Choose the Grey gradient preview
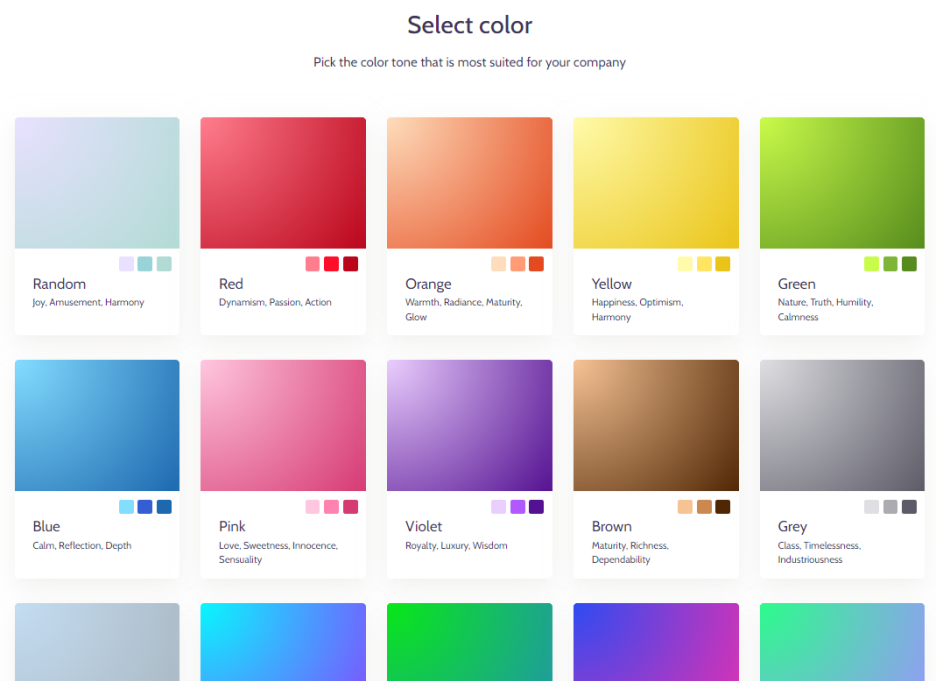This screenshot has width=936, height=681. pyautogui.click(x=842, y=425)
